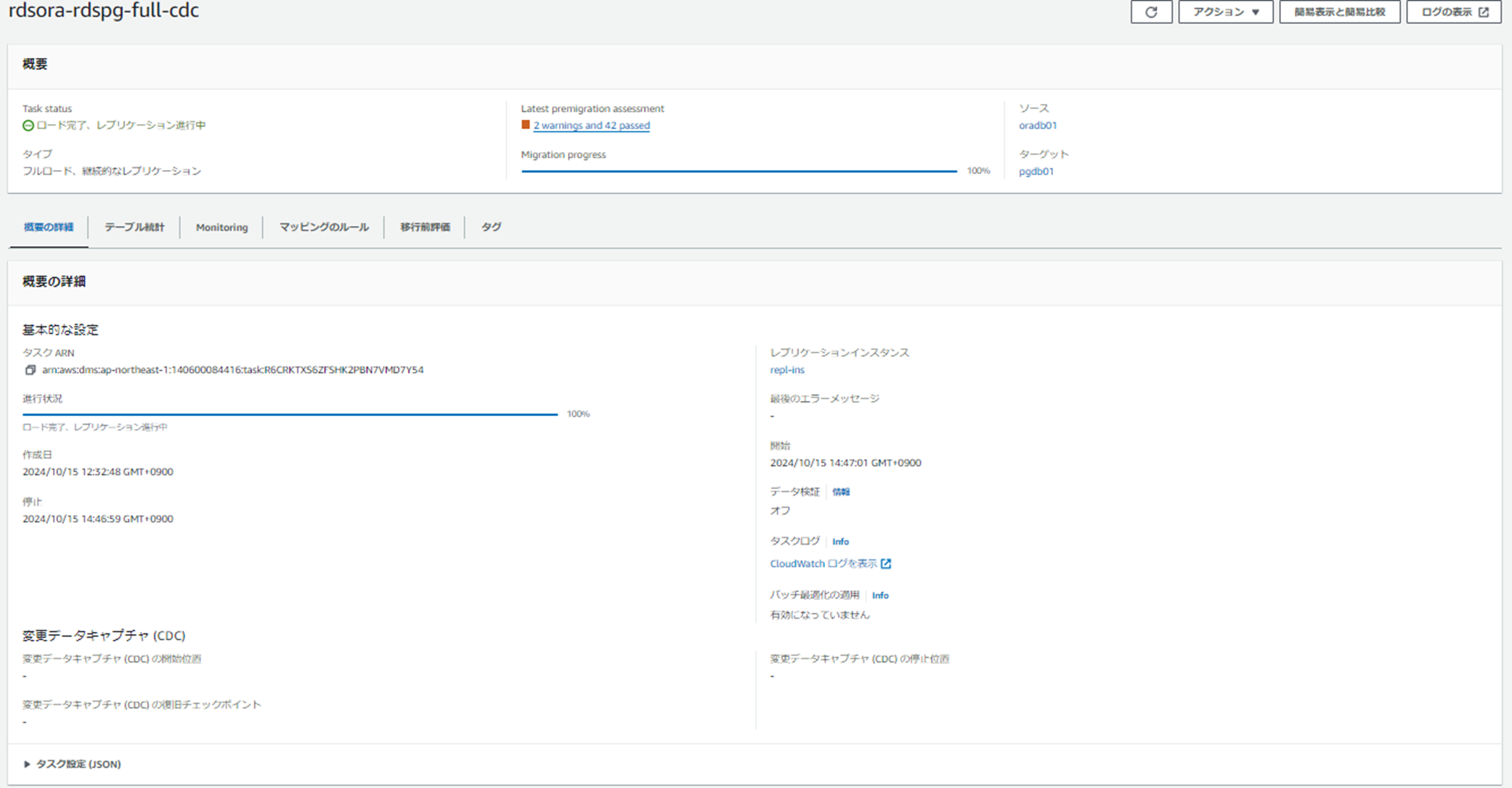Click the refresh icon in the top toolbar

(x=1152, y=12)
